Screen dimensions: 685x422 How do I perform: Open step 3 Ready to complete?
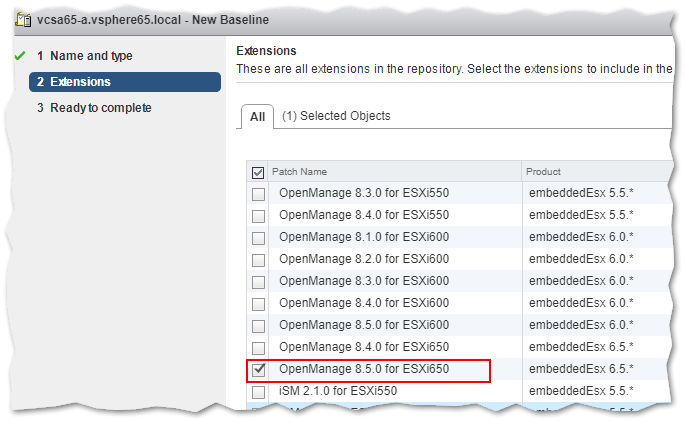(94, 108)
